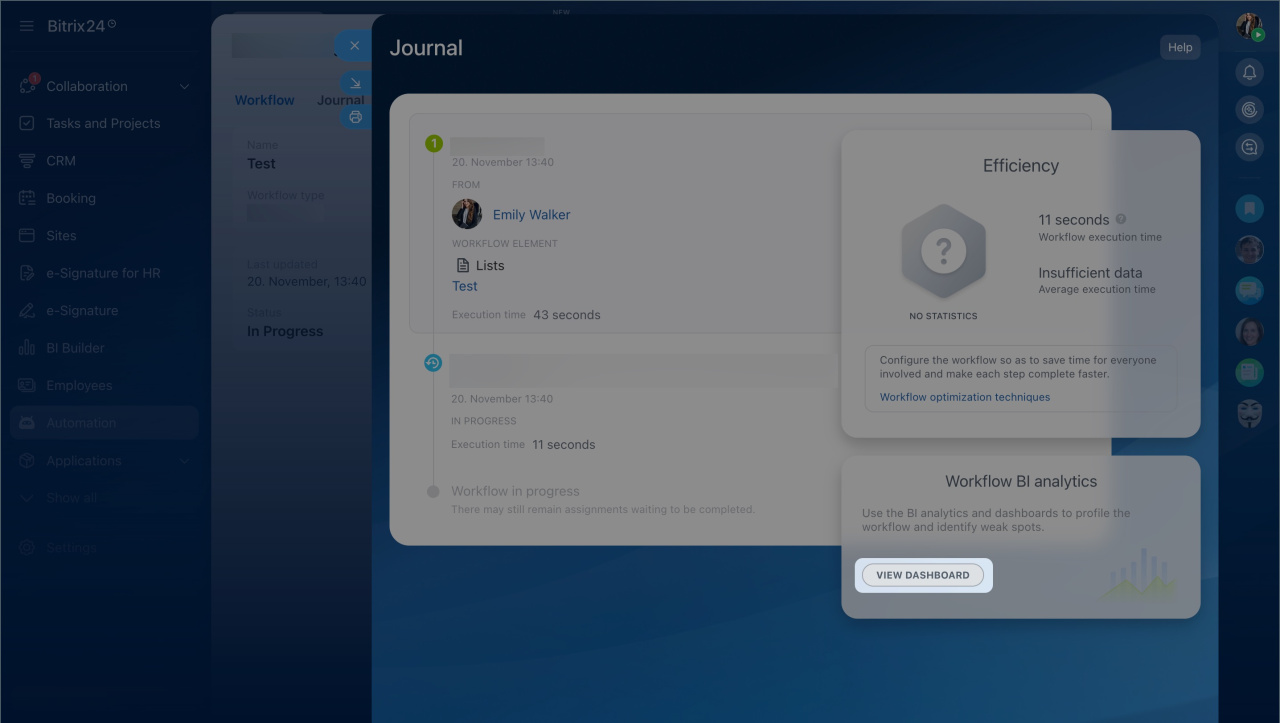Switch to the Workflow tab
The image size is (1280, 723).
tap(264, 100)
